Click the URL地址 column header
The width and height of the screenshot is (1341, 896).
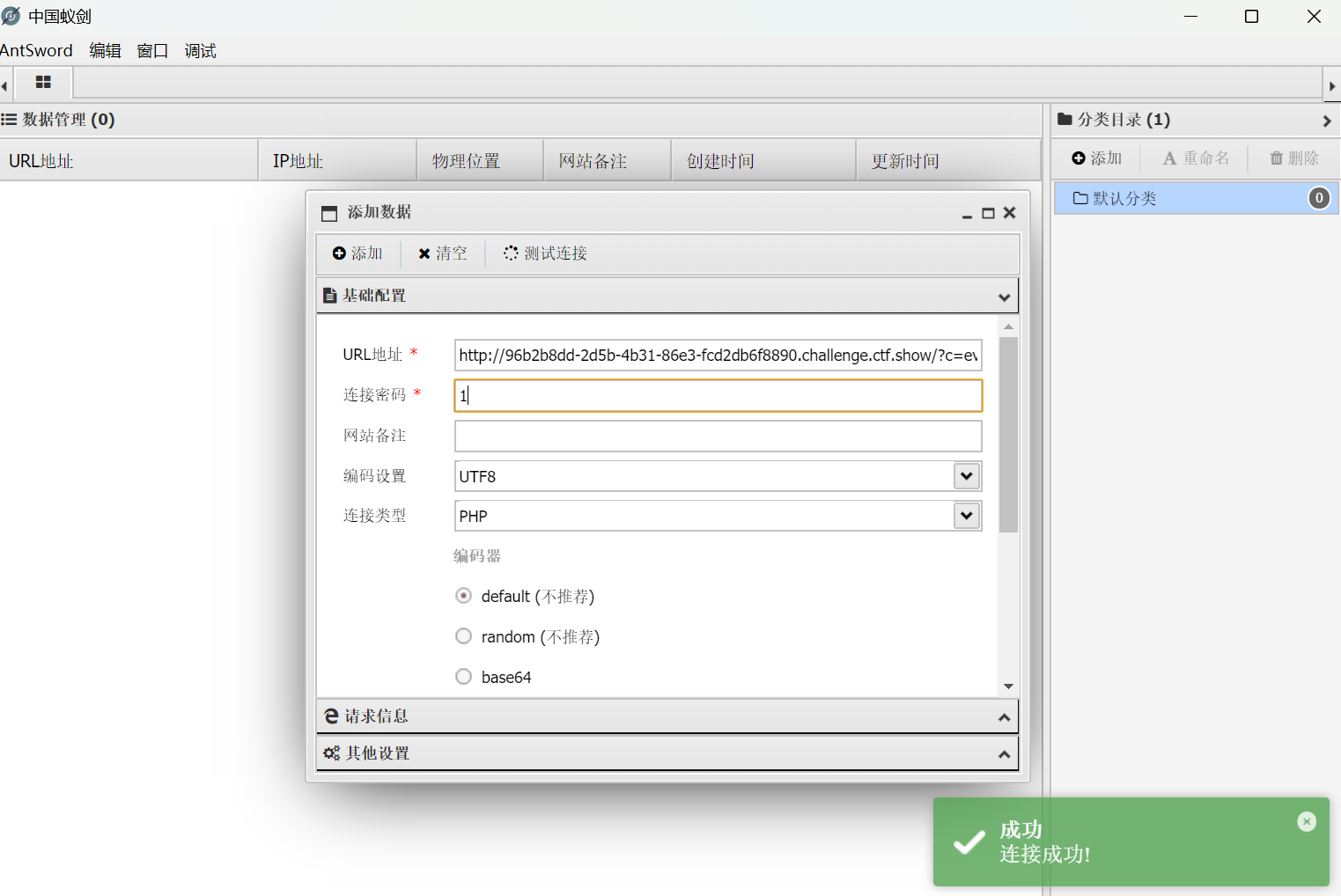(129, 161)
